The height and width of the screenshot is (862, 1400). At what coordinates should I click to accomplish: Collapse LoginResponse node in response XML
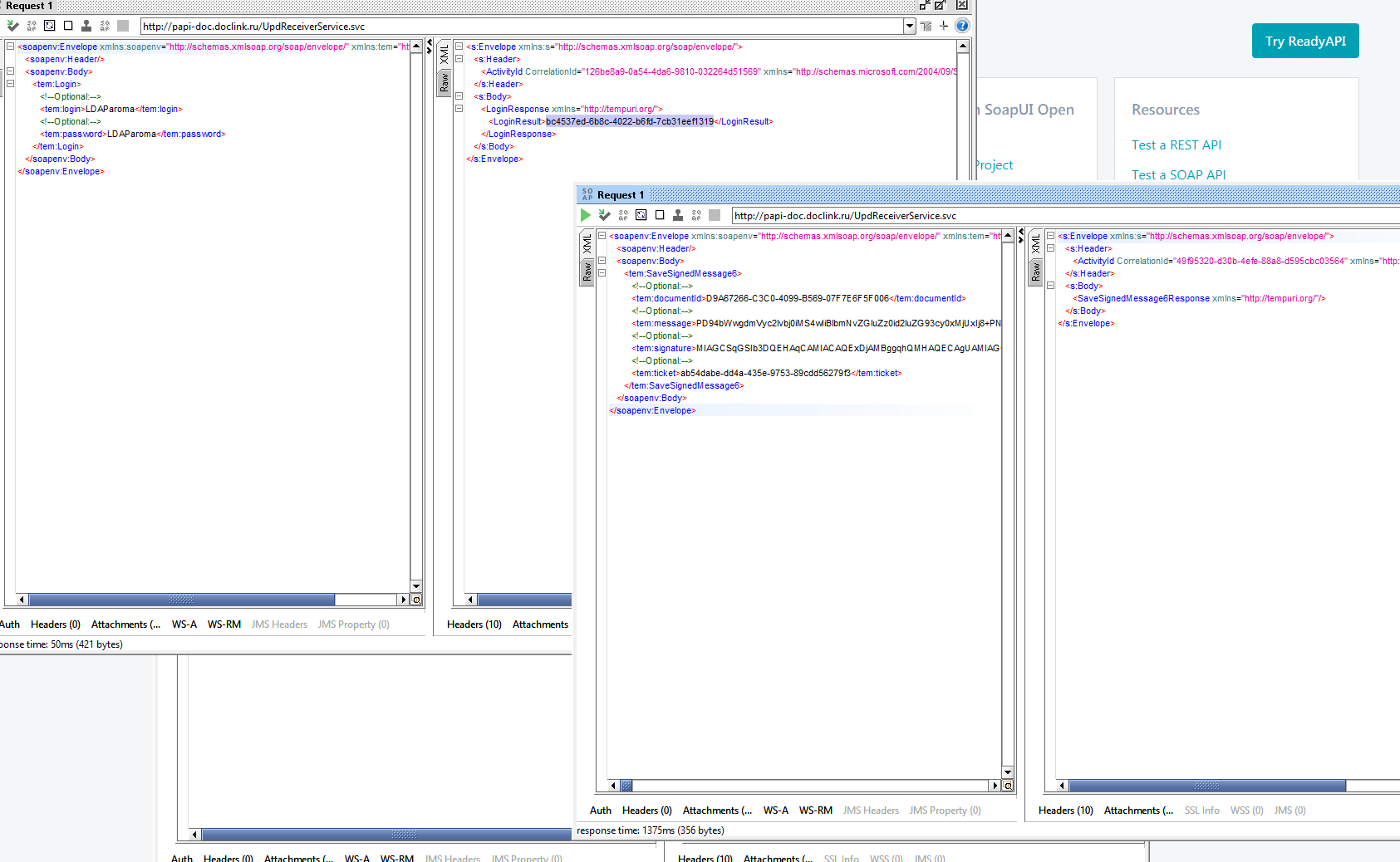459,109
